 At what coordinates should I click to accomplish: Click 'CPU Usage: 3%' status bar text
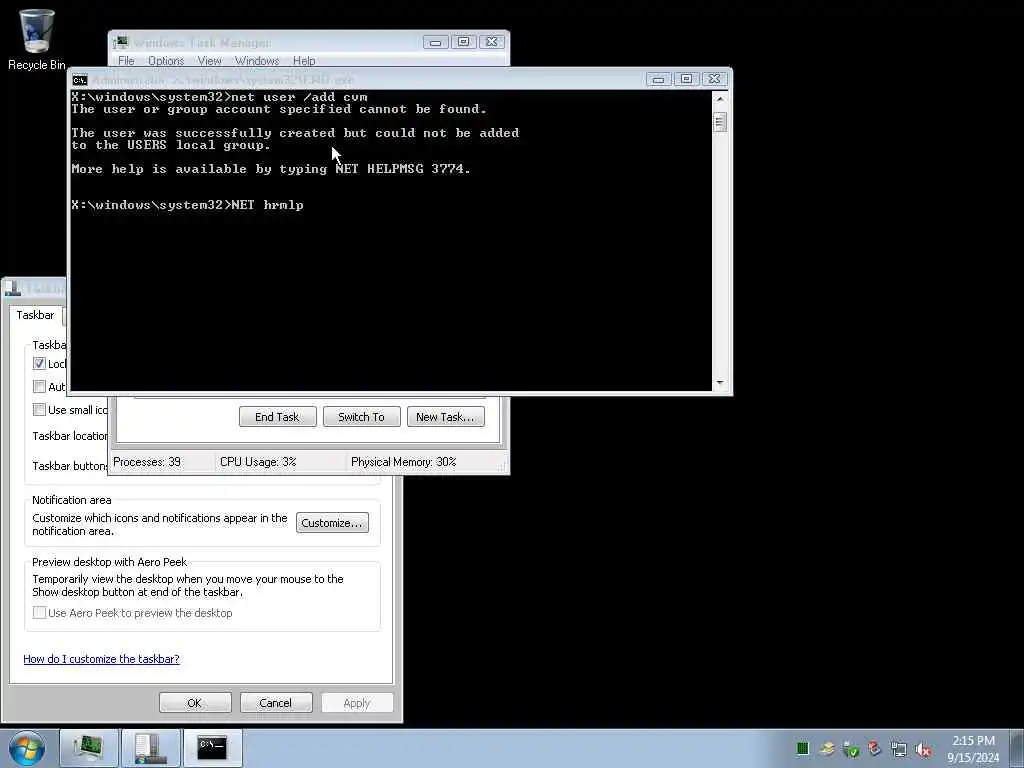tap(258, 462)
